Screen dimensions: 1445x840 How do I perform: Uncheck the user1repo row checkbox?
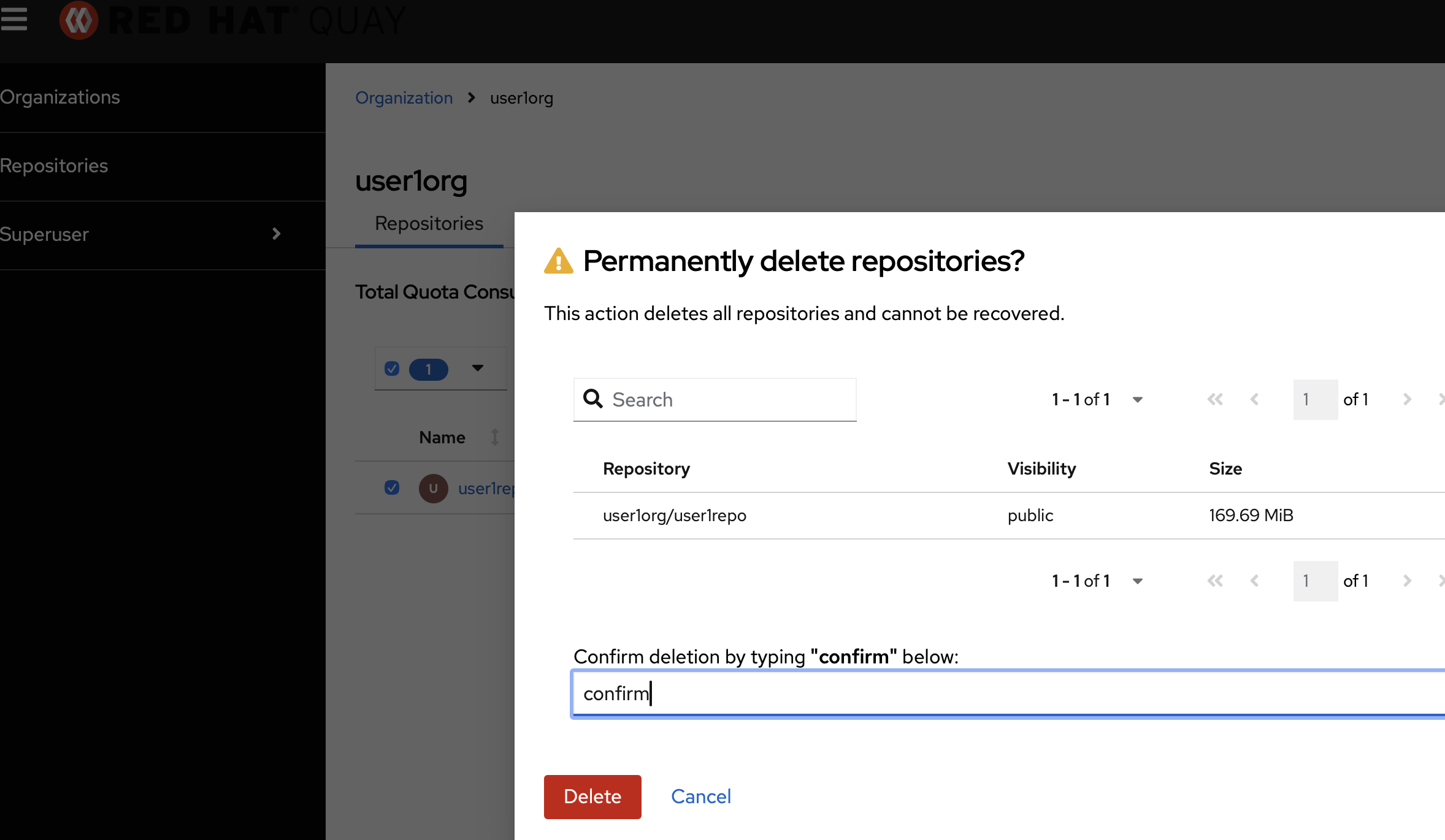coord(392,487)
